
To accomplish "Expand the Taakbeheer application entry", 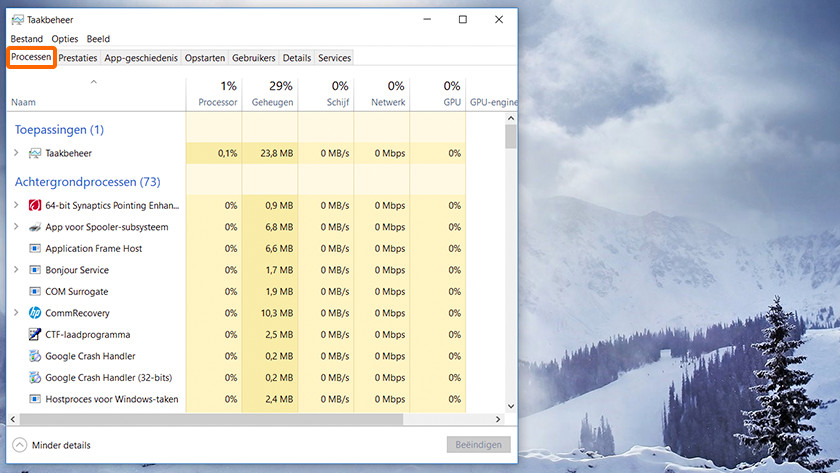I will 16,153.
